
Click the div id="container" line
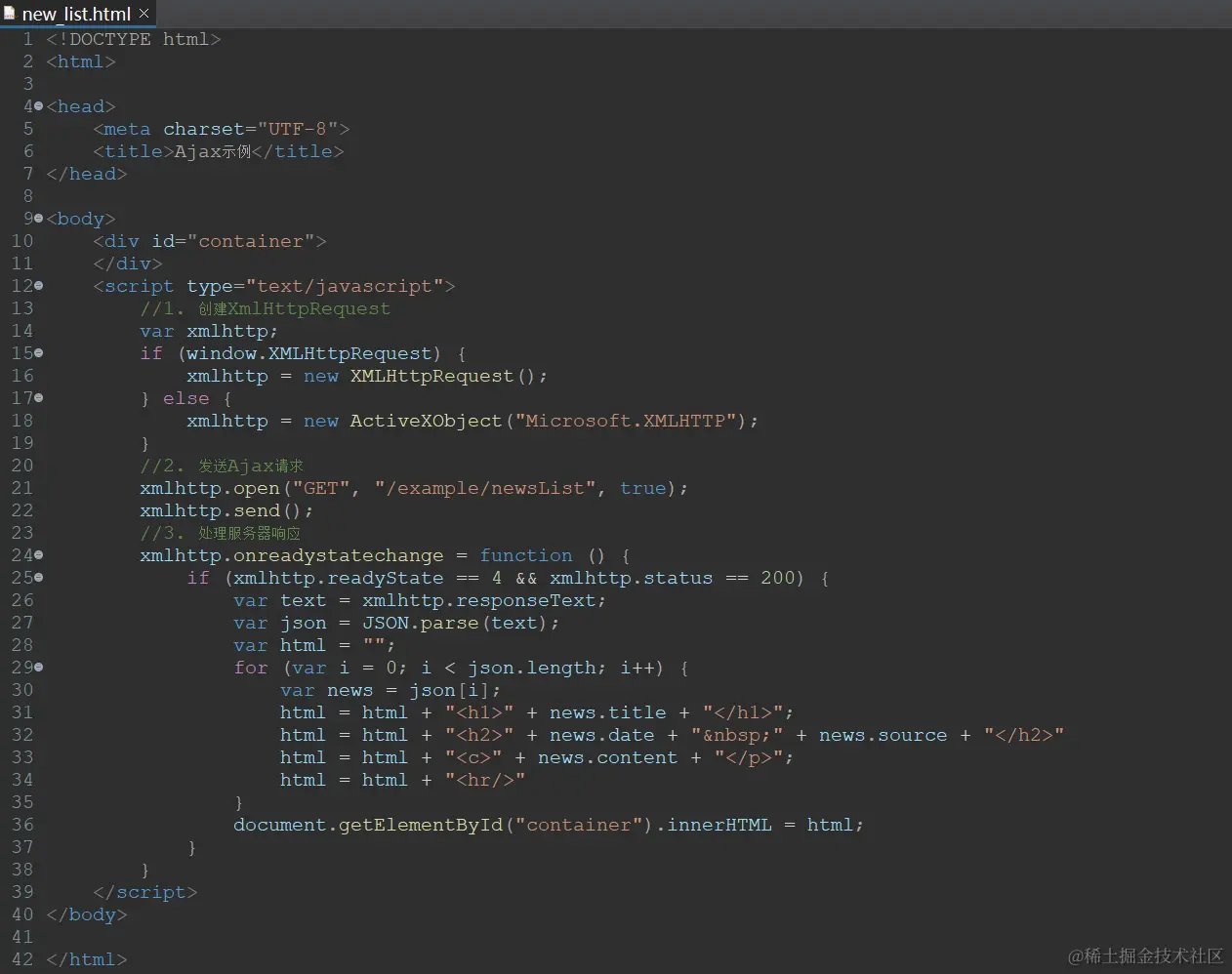click(x=210, y=241)
